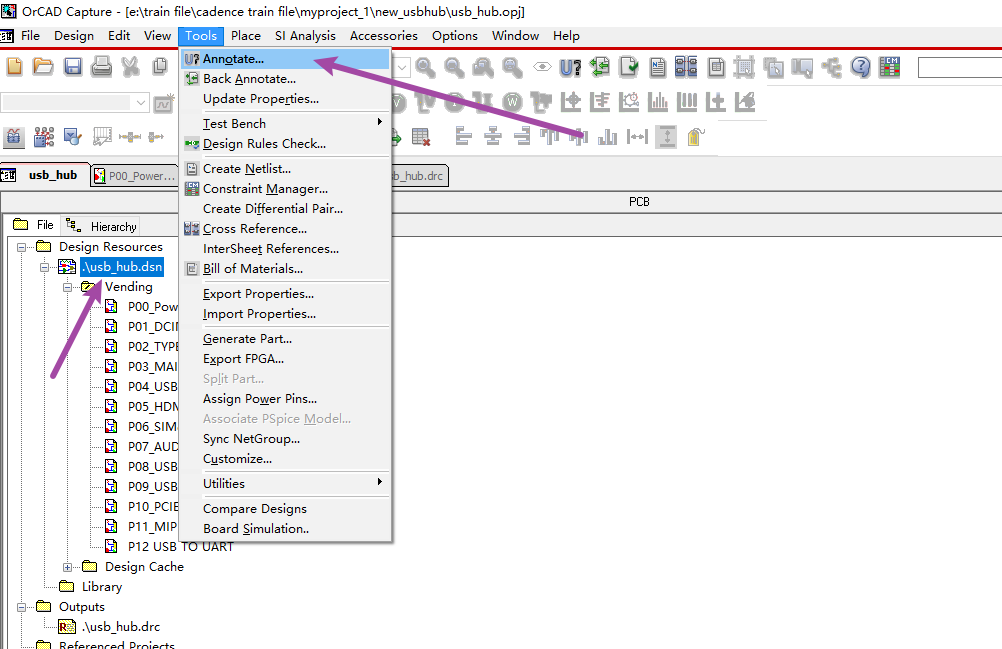The image size is (1002, 649).
Task: Collapse the Vending schematic folder
Action: 67,287
